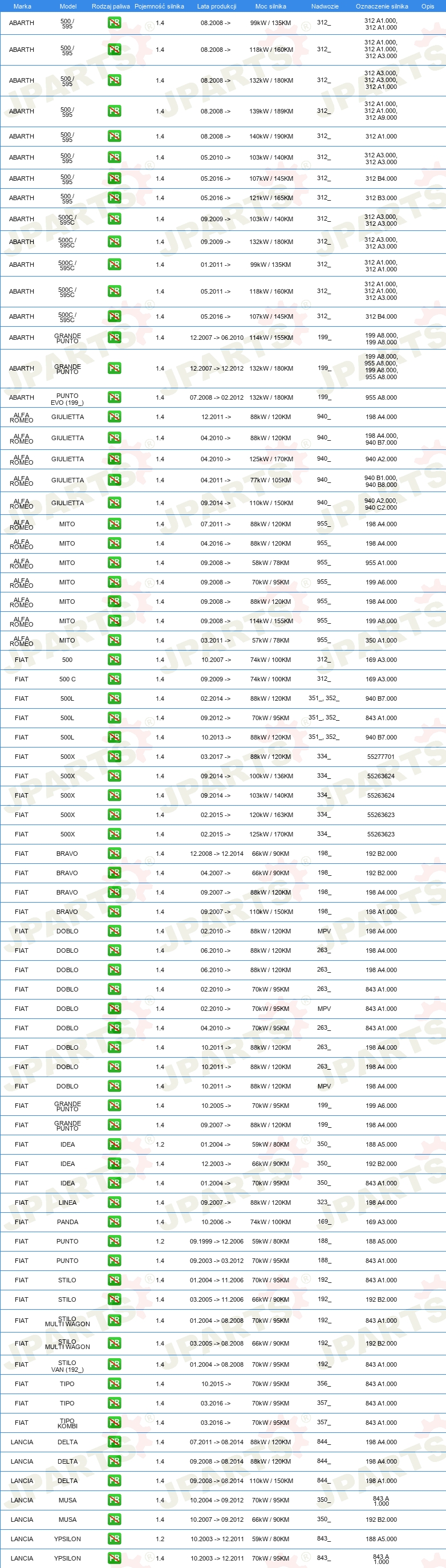The width and height of the screenshot is (446, 1568).
Task: Click fuel icon in Lancia Musa 66kW/90KM row
Action: [115, 1520]
